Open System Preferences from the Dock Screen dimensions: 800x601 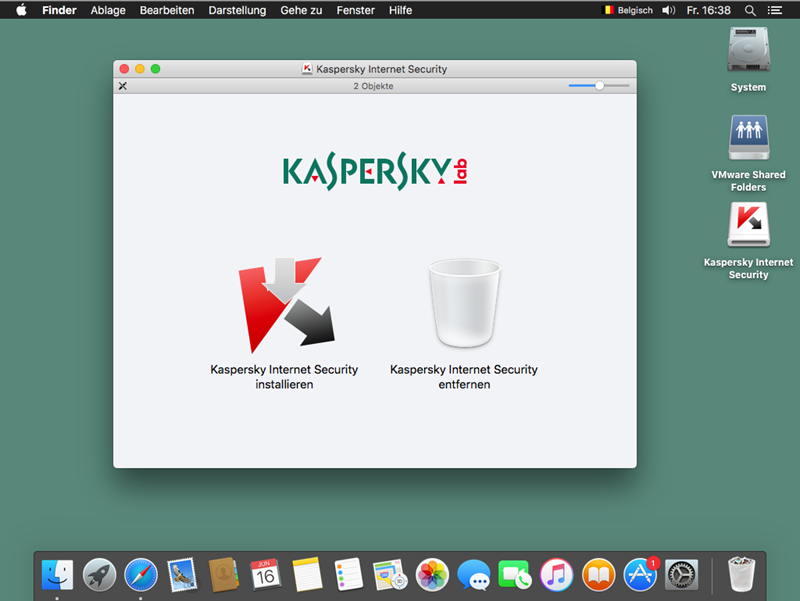click(681, 574)
